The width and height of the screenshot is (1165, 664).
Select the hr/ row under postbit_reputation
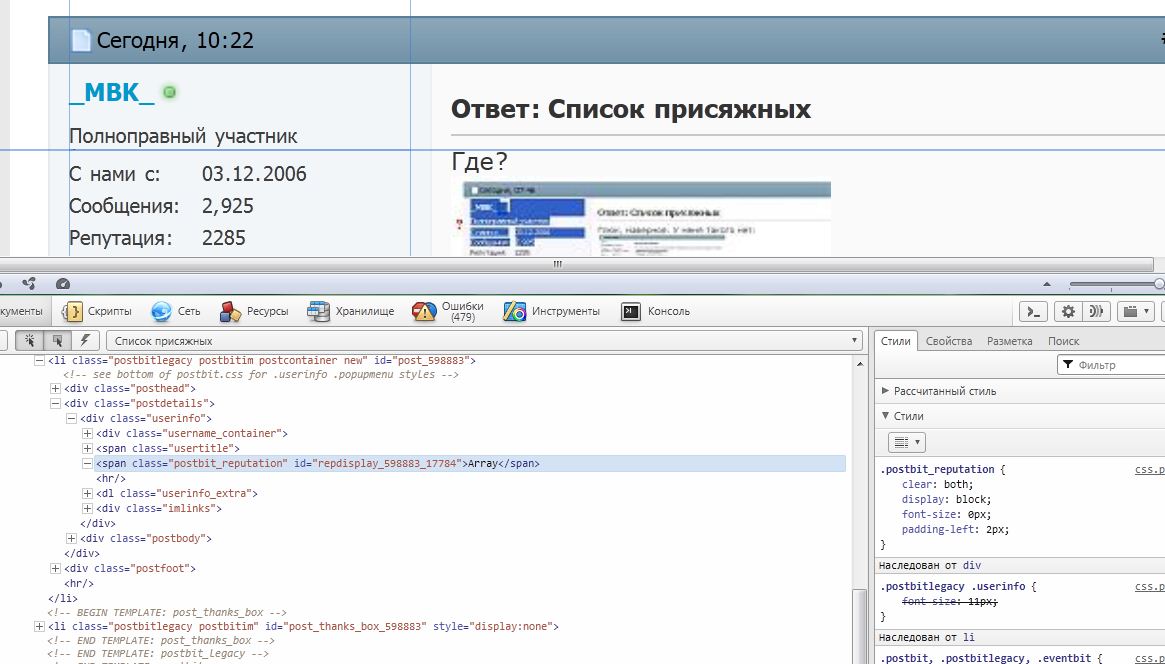point(111,478)
